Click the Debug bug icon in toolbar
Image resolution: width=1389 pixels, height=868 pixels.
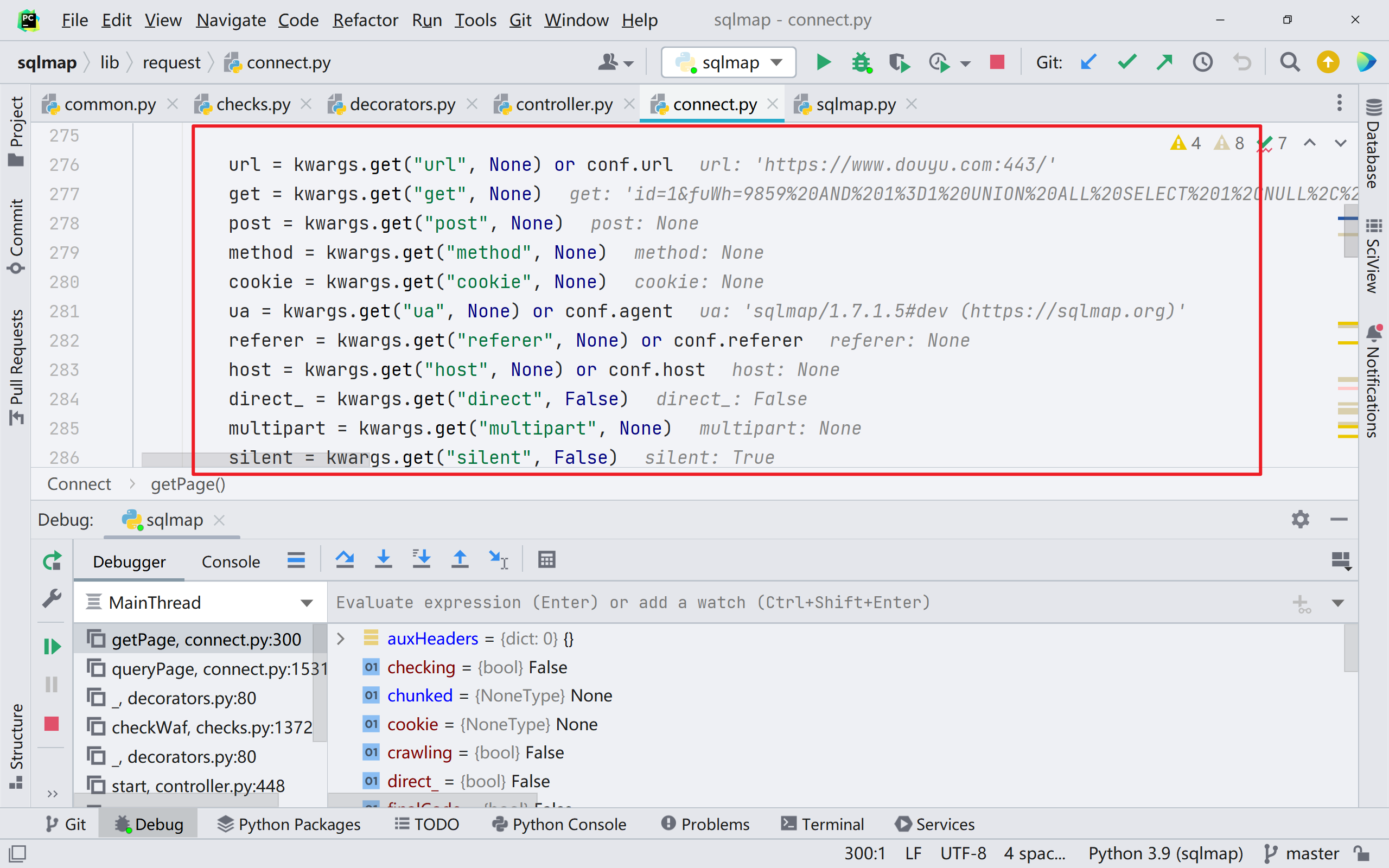861,62
